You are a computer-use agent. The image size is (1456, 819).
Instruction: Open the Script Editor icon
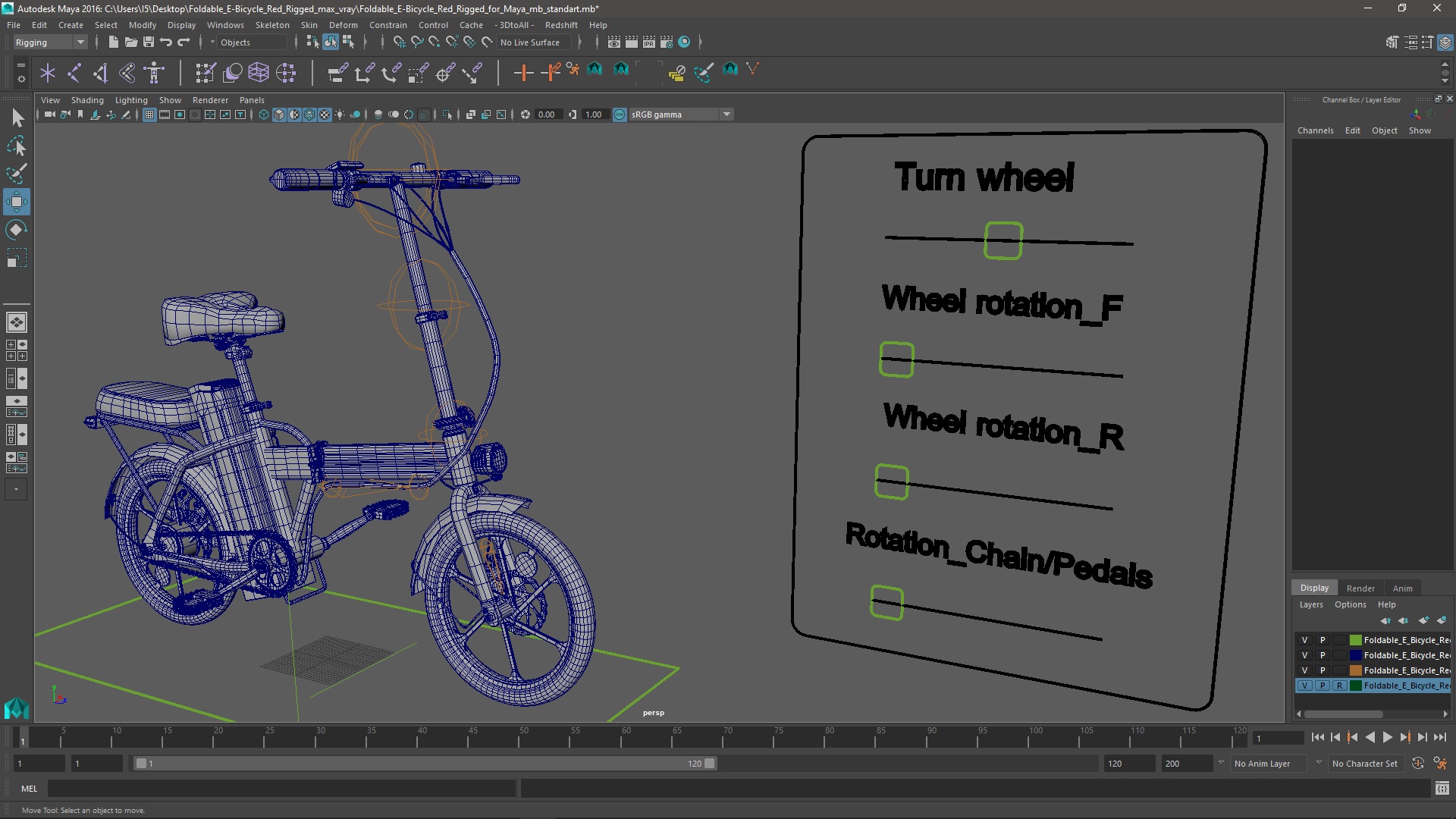[1442, 789]
